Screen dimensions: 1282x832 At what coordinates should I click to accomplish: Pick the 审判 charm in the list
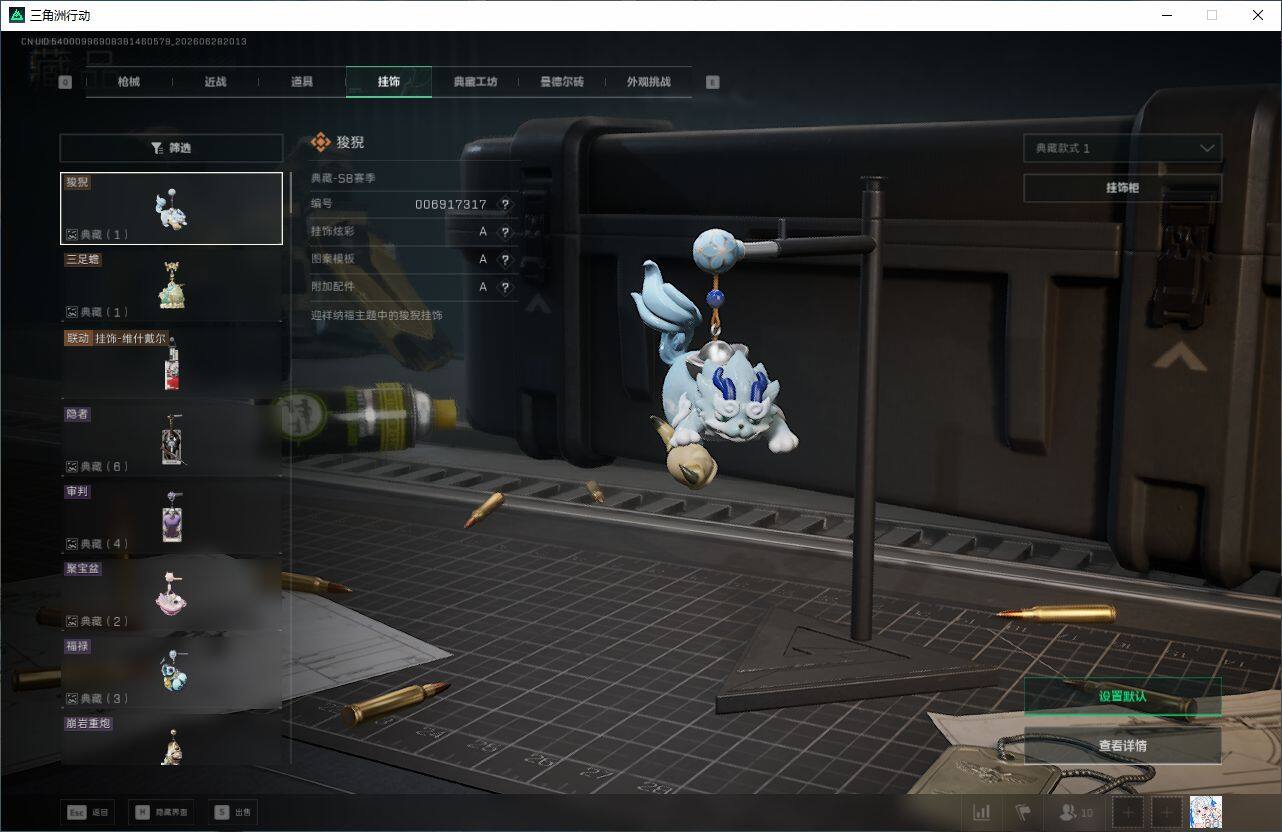click(171, 517)
